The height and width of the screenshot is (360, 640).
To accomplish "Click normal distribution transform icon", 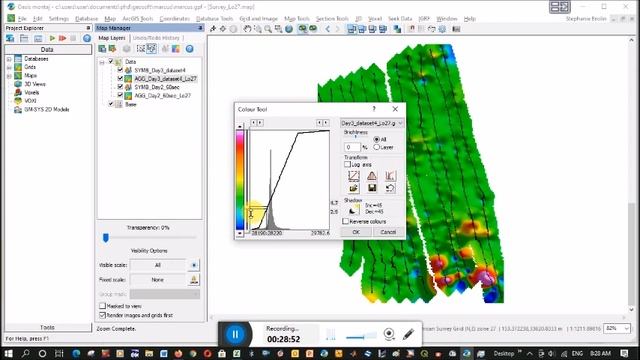I will (x=371, y=176).
